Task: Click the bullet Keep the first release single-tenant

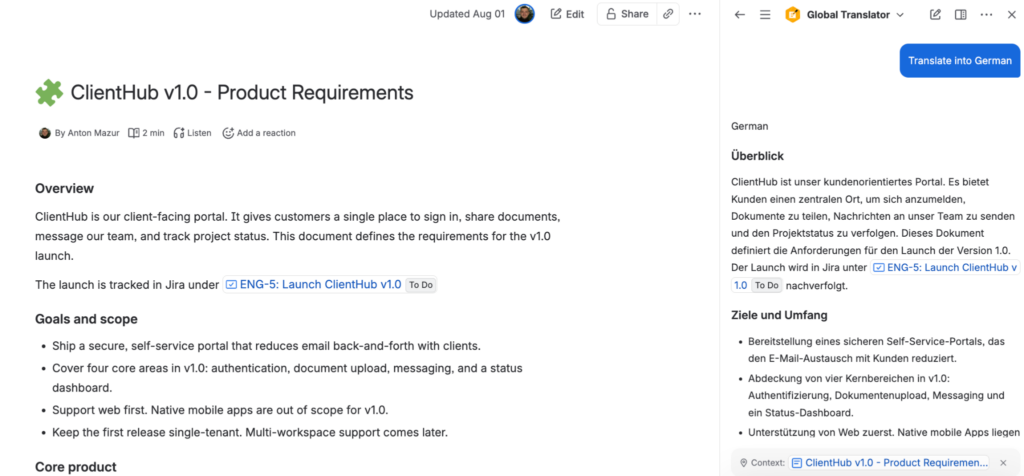Action: point(250,432)
